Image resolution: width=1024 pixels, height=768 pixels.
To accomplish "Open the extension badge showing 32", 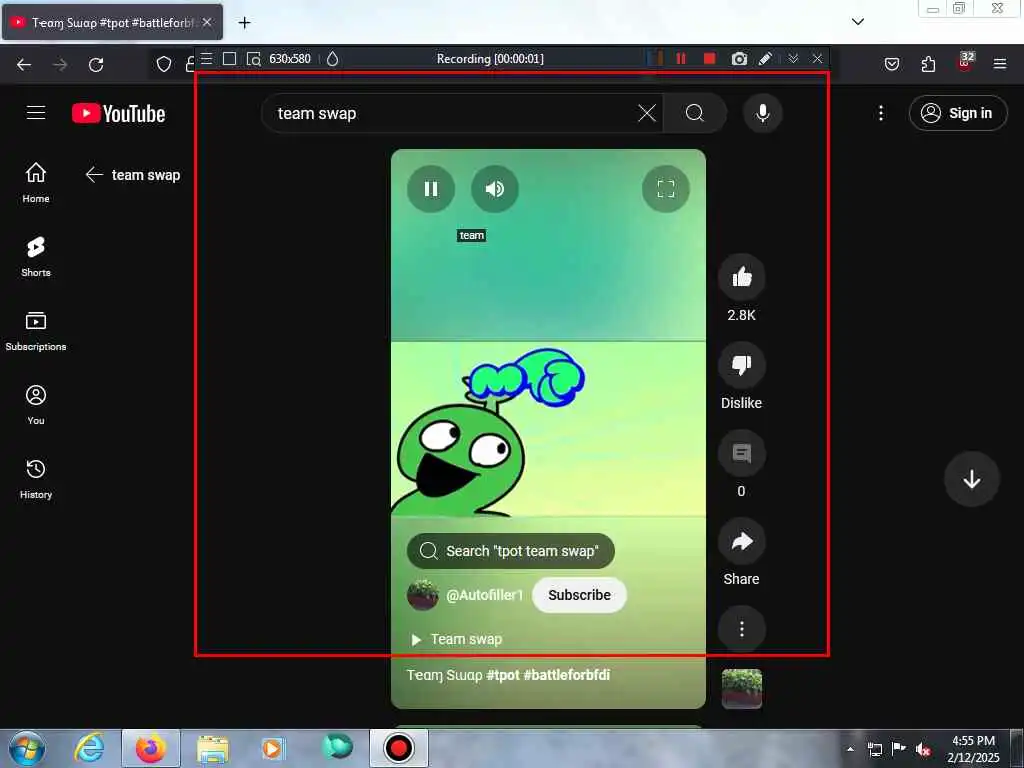I will tap(965, 63).
